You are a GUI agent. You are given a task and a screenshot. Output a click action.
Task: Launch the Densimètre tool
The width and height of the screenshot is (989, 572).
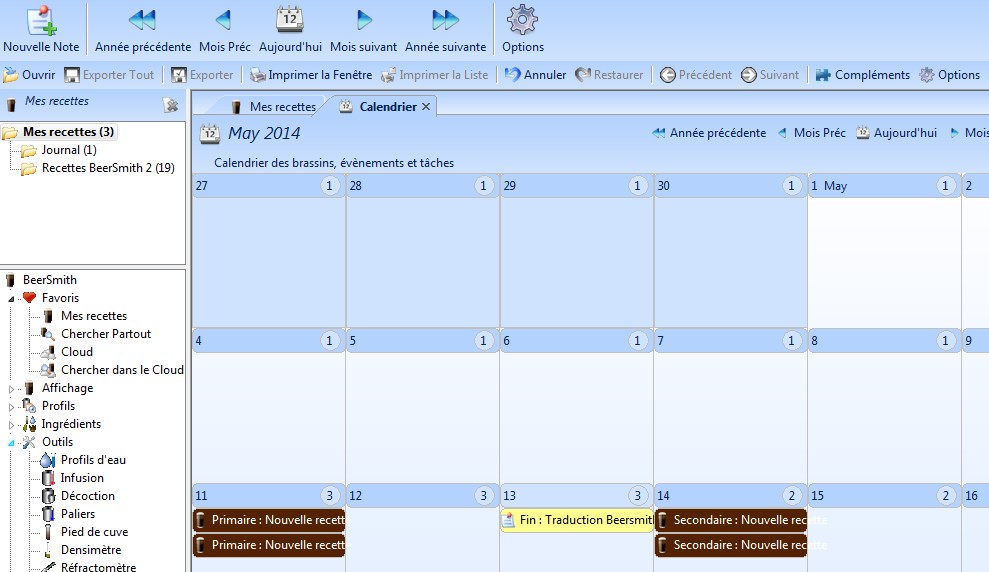click(x=90, y=550)
